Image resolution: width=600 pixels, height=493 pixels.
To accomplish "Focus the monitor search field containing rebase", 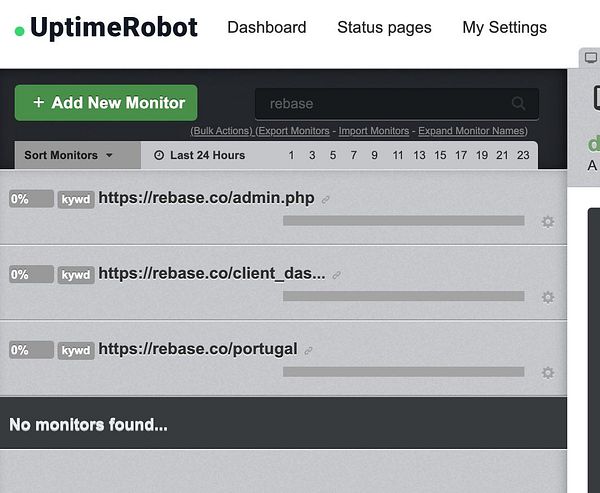I will click(x=397, y=104).
